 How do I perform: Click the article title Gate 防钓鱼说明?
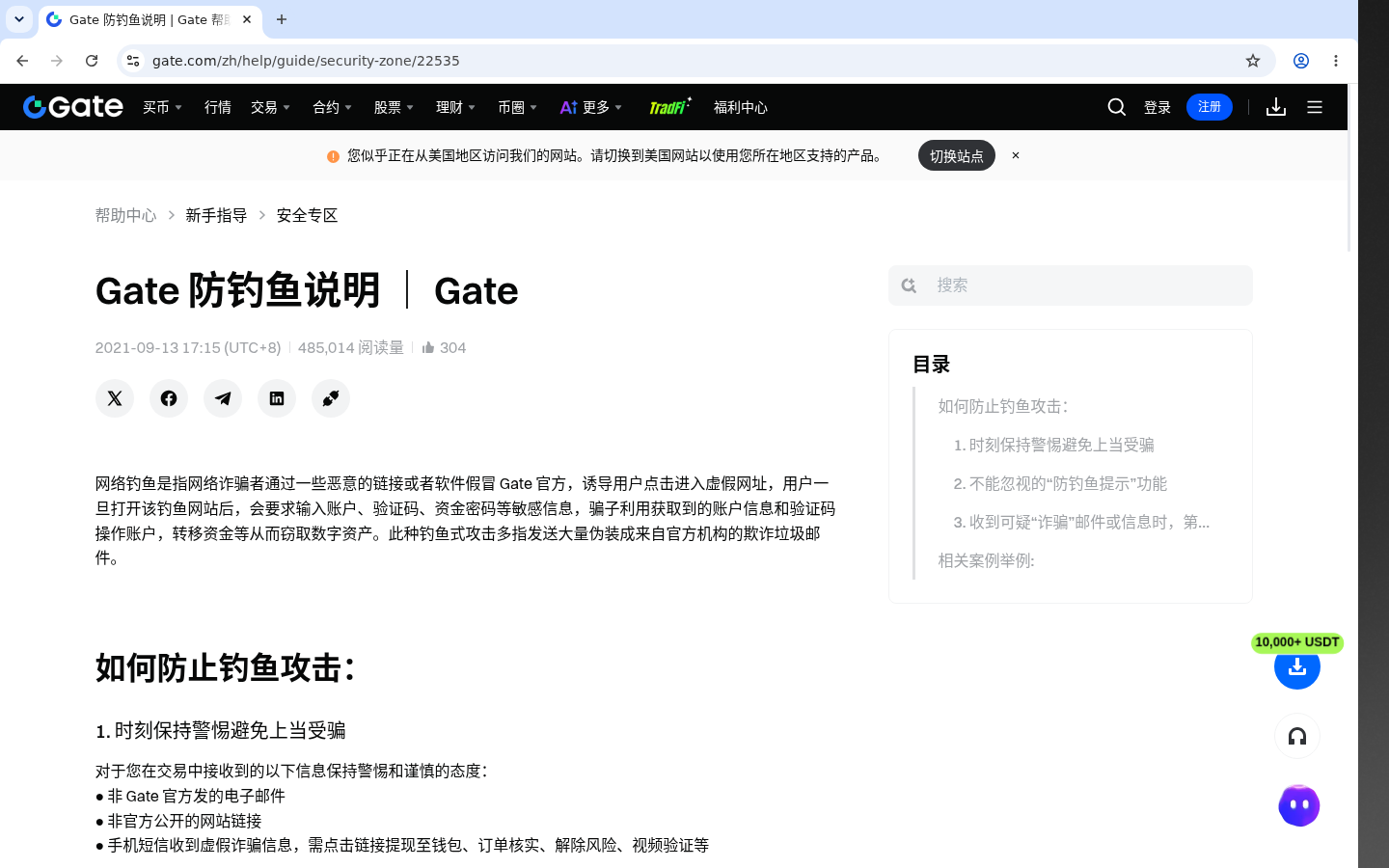click(x=307, y=290)
